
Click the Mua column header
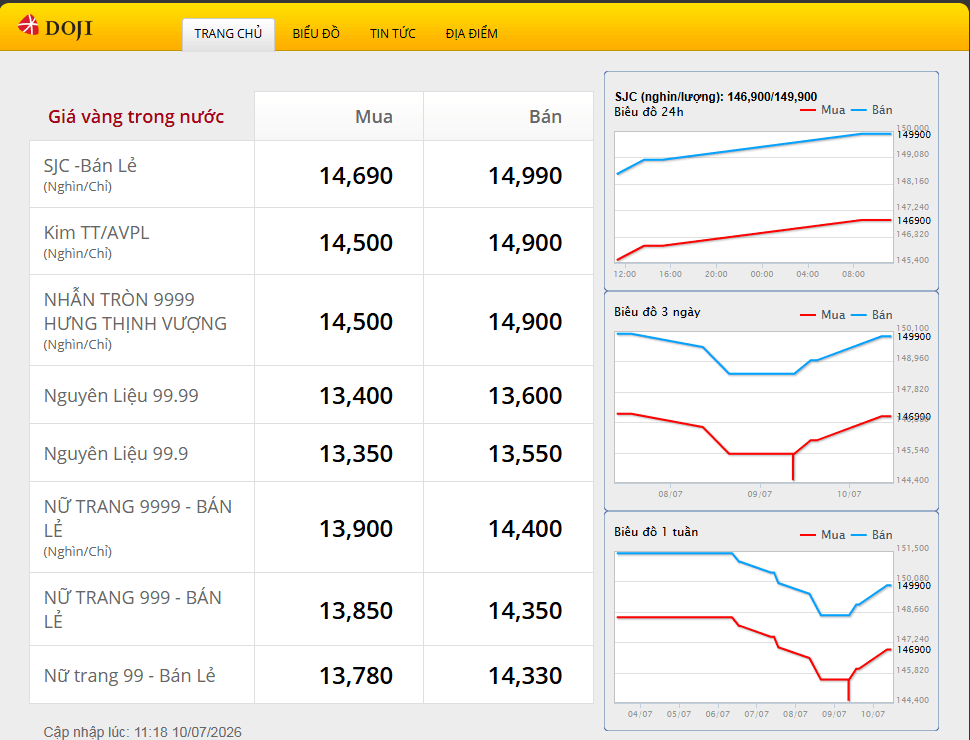click(374, 117)
